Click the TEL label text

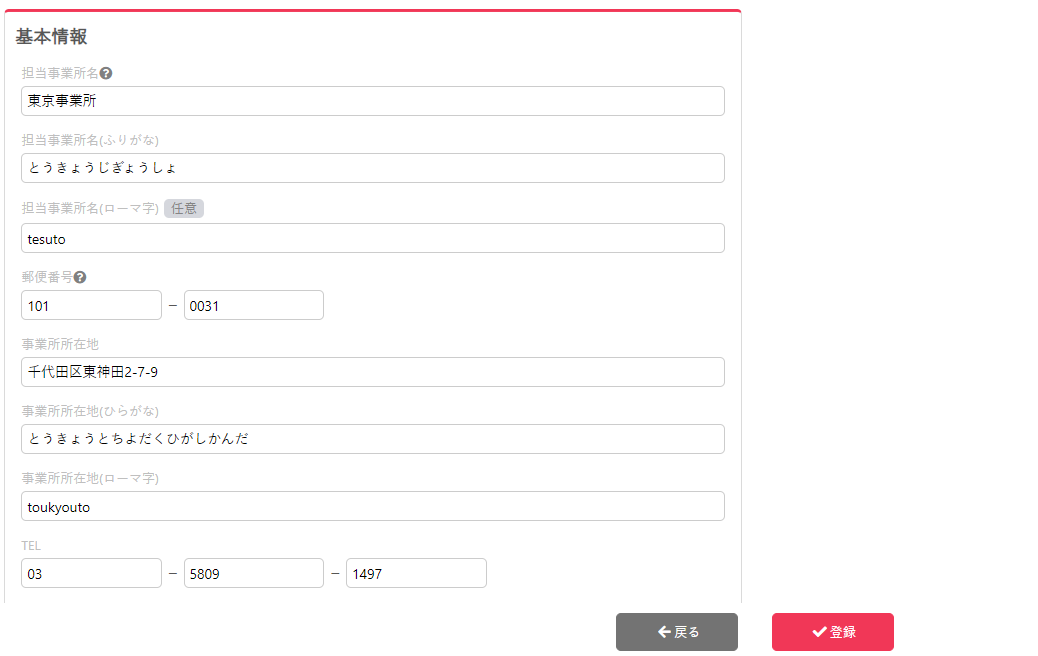pos(31,546)
